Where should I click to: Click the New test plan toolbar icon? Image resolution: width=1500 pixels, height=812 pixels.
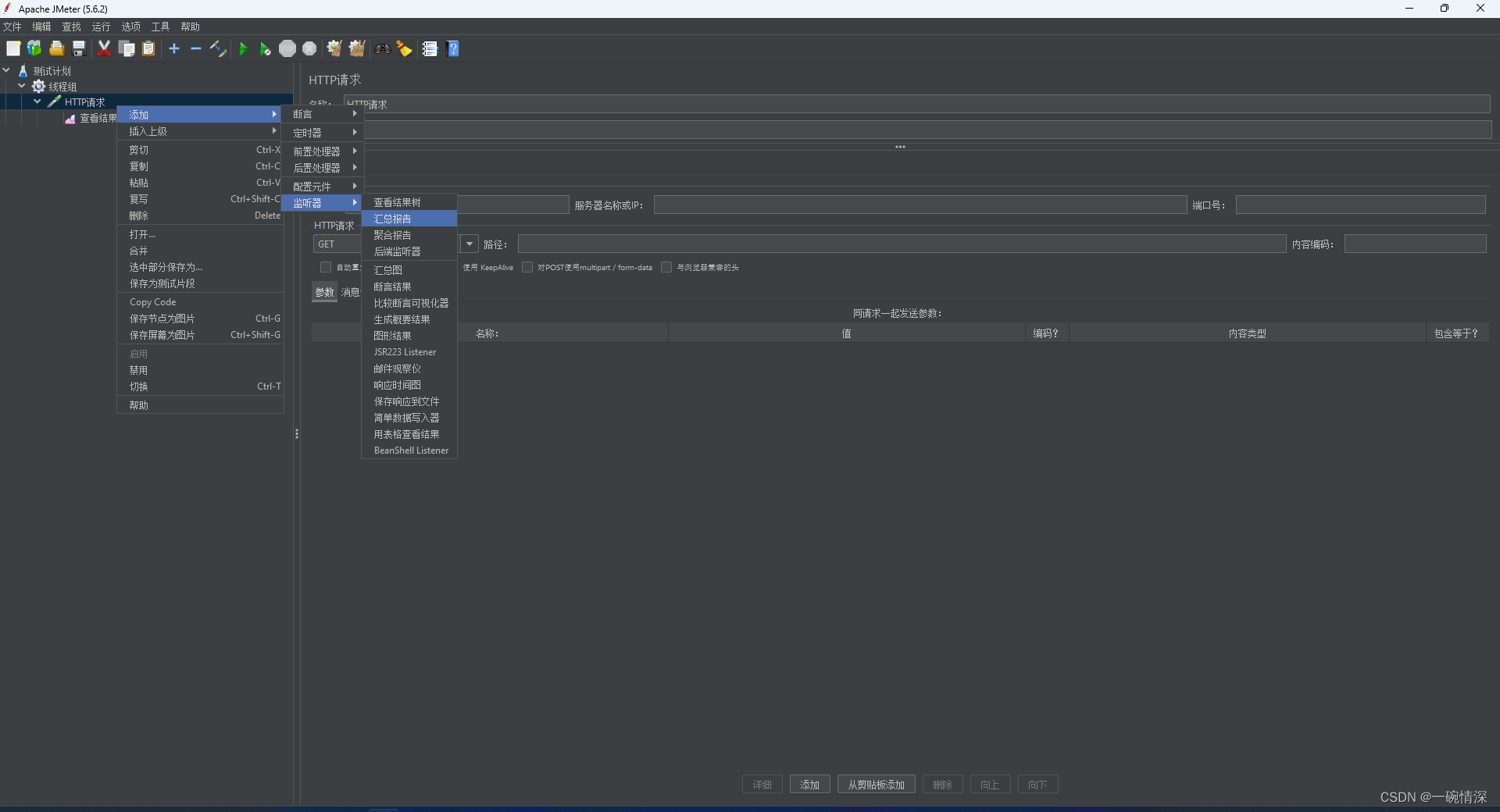13,48
